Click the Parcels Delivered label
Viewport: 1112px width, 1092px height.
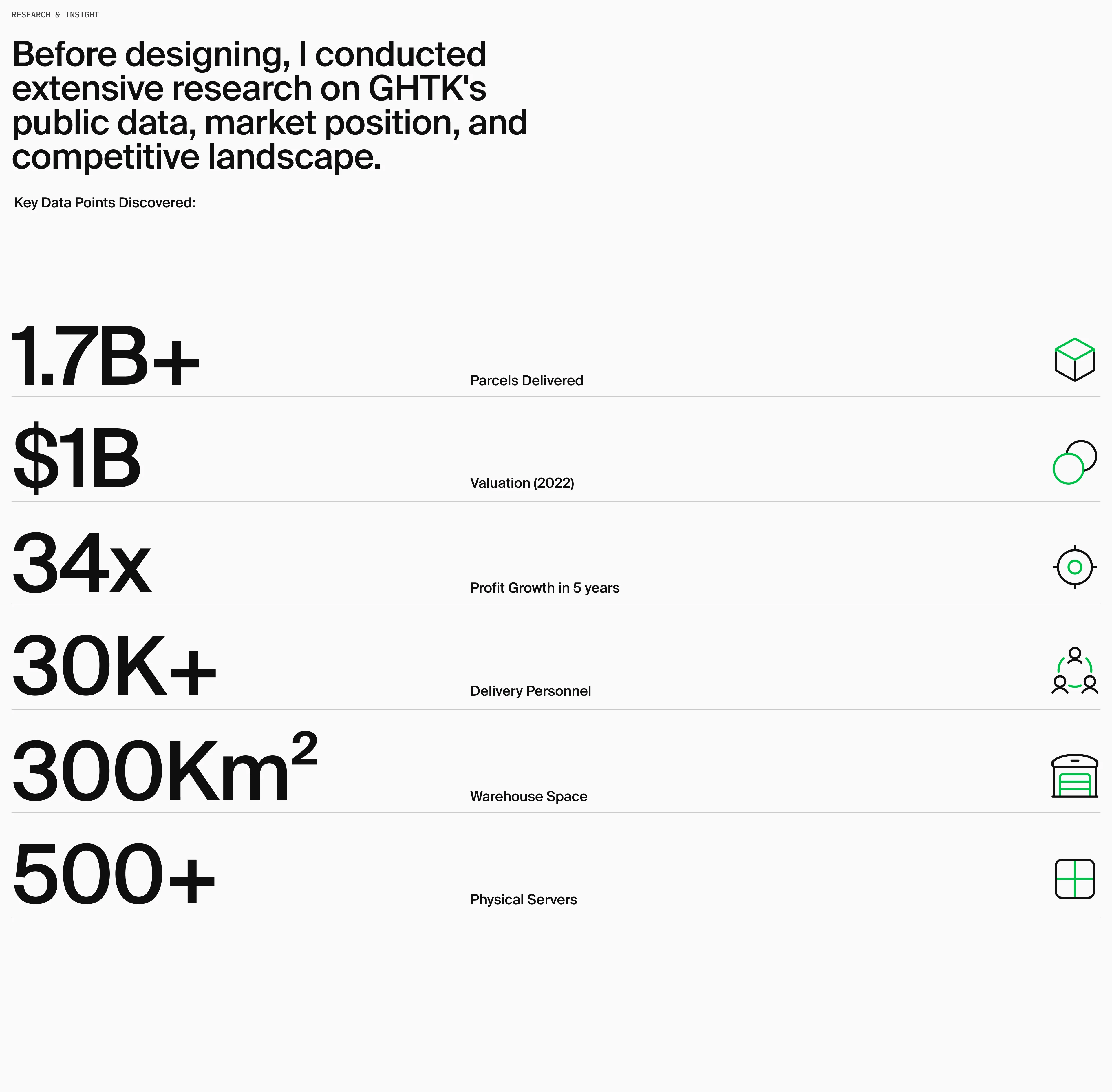(x=526, y=381)
